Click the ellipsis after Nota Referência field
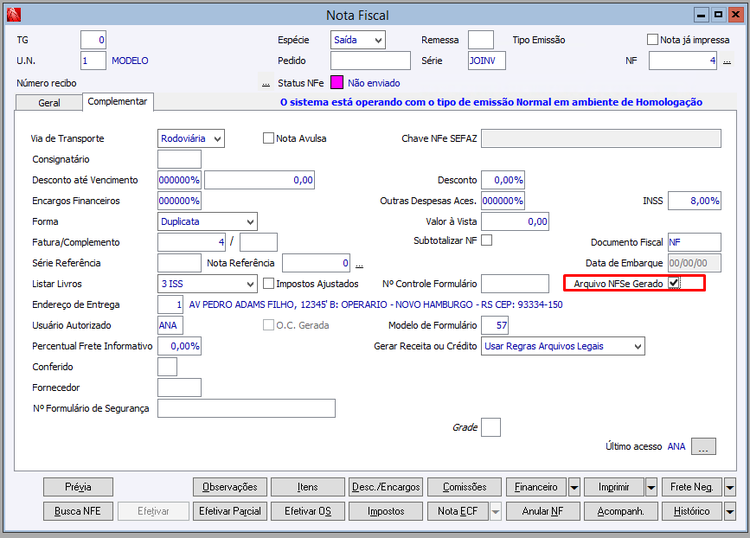Screen dimensions: 750x538 pyautogui.click(x=360, y=265)
